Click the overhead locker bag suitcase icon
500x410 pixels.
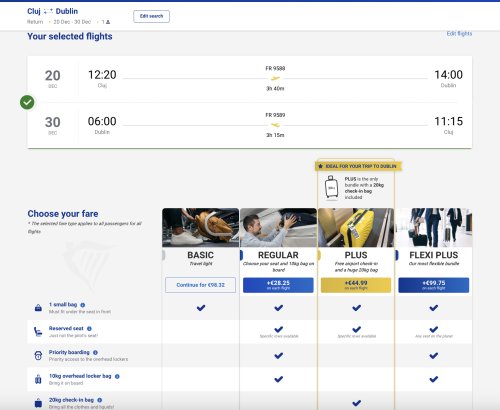point(38,379)
